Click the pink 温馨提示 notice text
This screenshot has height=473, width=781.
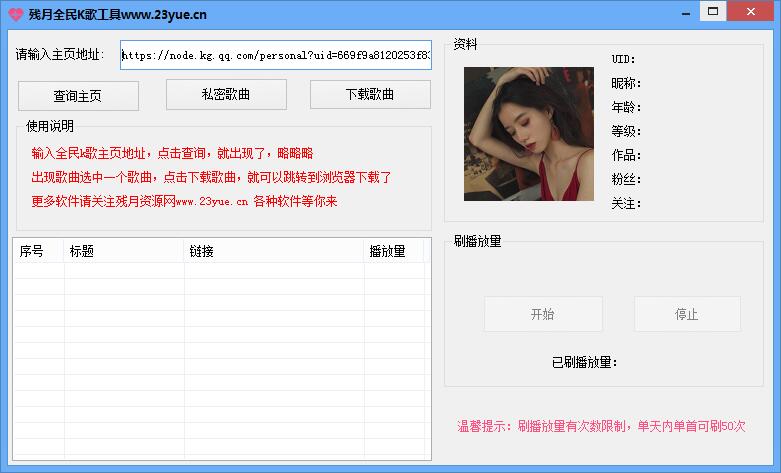tap(601, 426)
